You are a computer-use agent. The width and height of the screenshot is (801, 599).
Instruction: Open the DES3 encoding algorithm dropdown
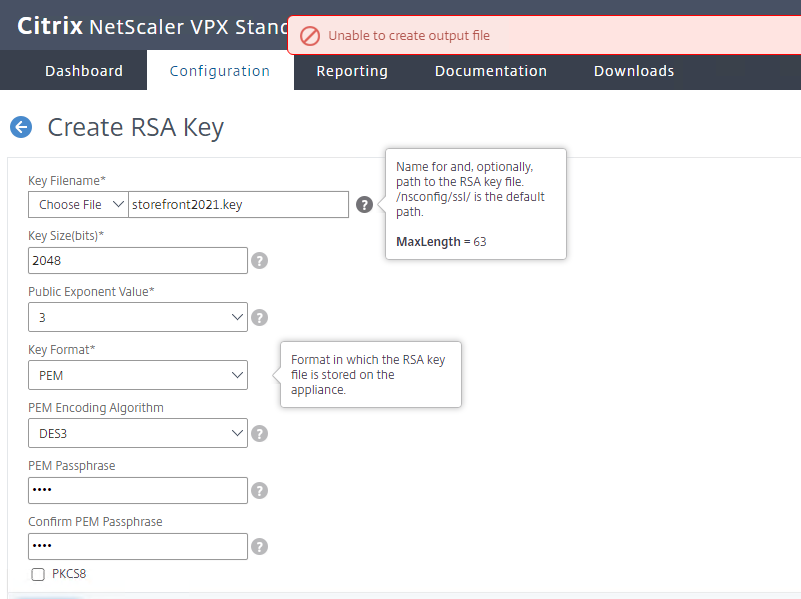coord(137,433)
